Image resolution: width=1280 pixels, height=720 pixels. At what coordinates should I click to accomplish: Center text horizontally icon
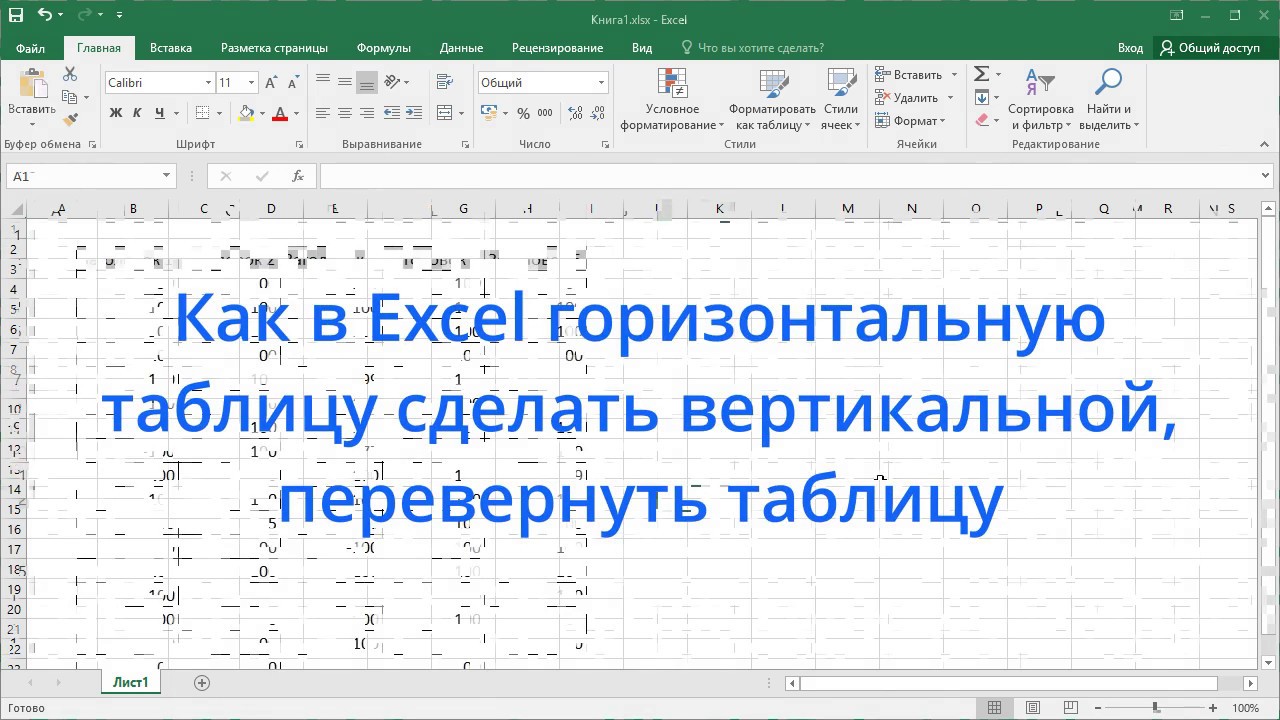345,113
